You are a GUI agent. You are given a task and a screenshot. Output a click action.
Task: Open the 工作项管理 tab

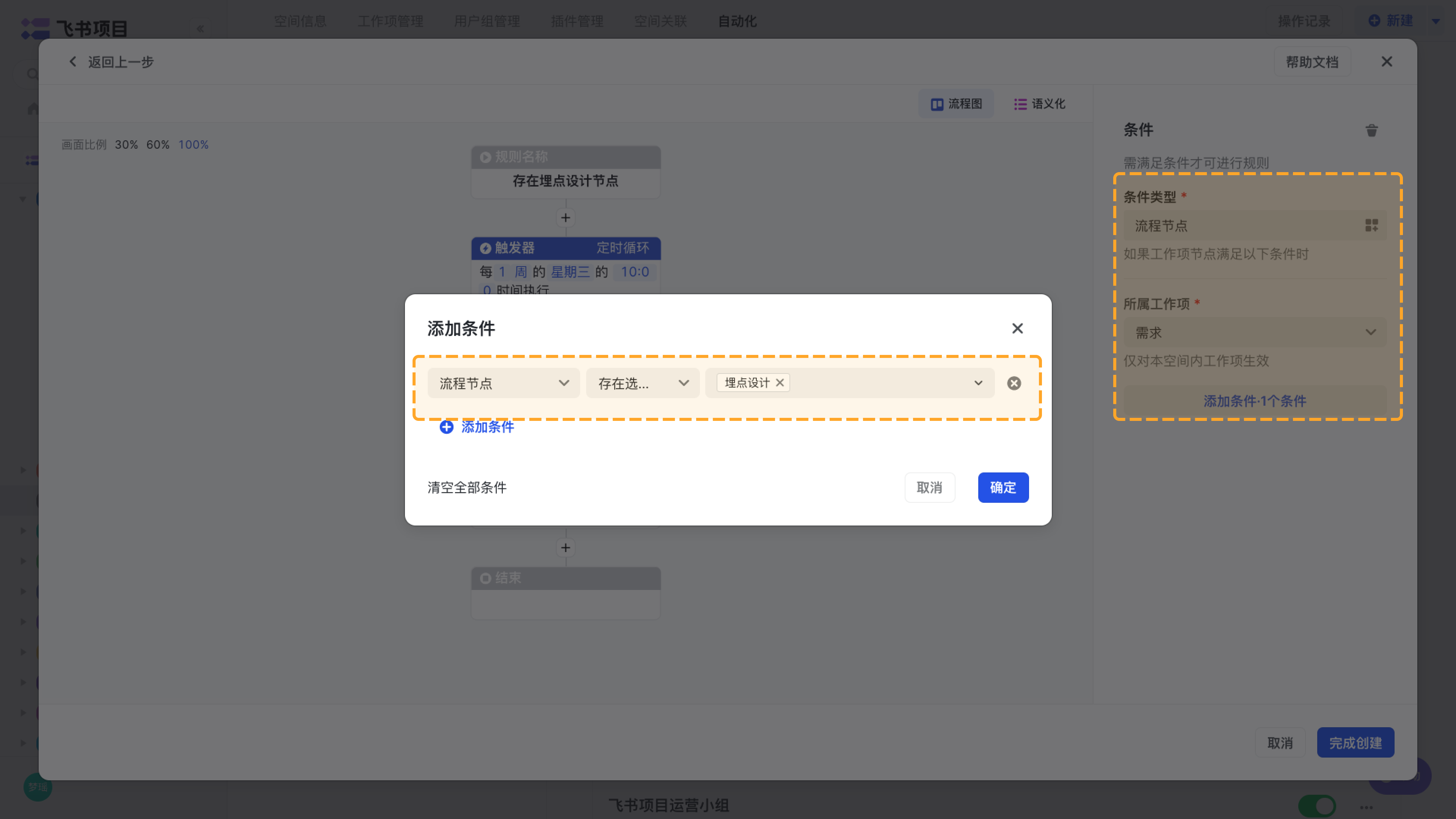click(391, 21)
